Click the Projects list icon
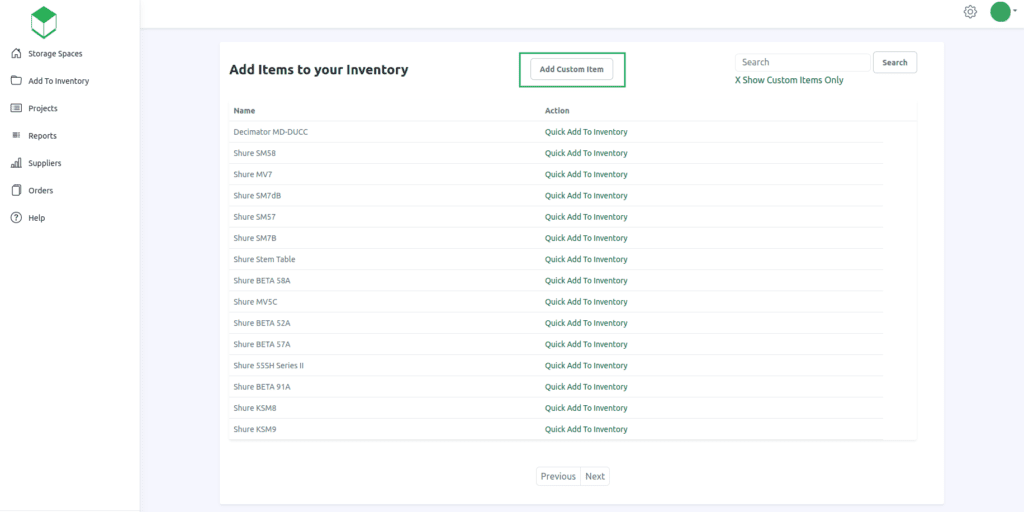This screenshot has width=1024, height=512. [16, 108]
